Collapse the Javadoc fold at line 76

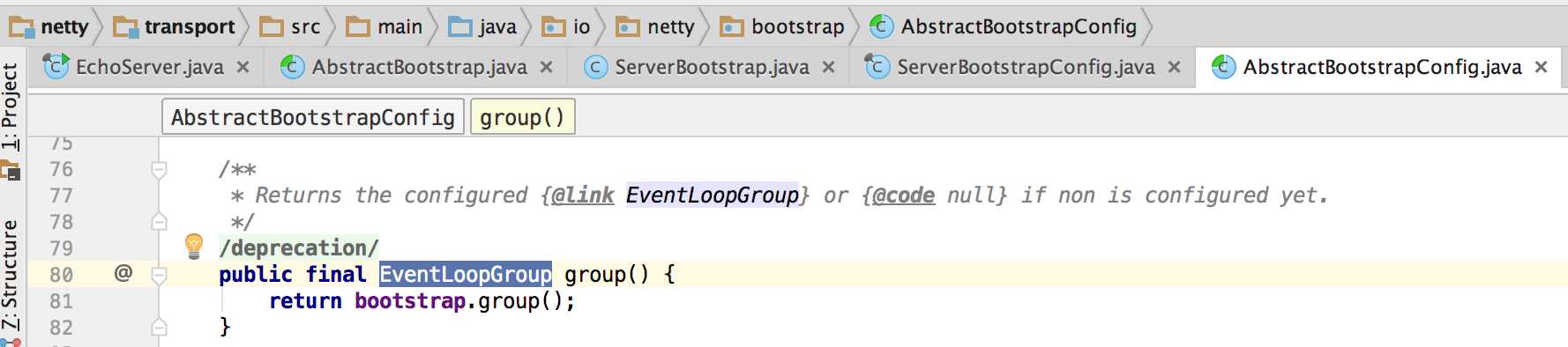(x=159, y=169)
